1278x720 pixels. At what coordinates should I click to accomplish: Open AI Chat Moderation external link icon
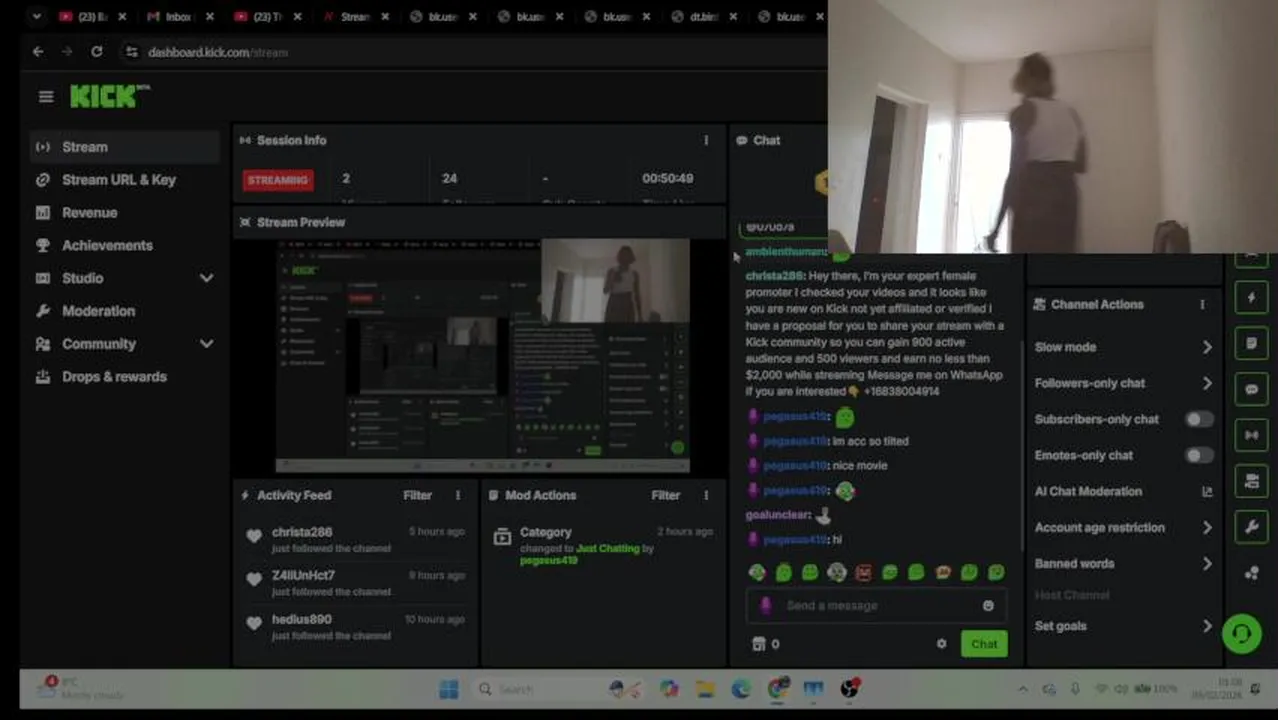[1207, 491]
